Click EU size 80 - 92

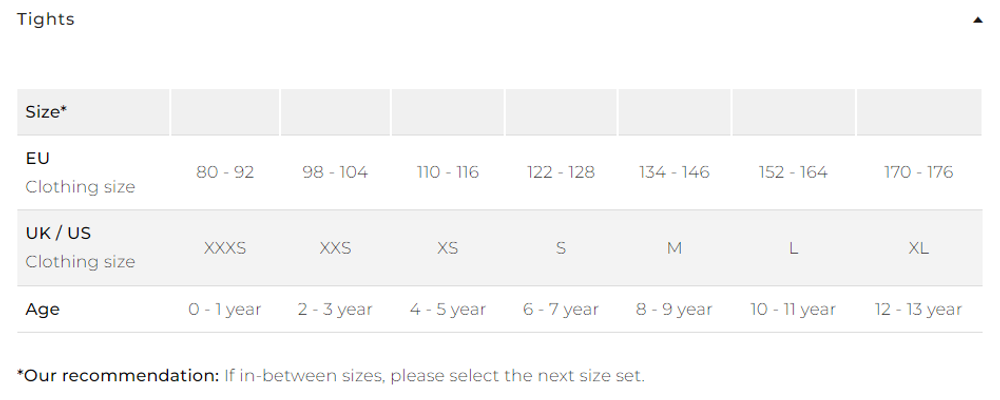click(224, 172)
